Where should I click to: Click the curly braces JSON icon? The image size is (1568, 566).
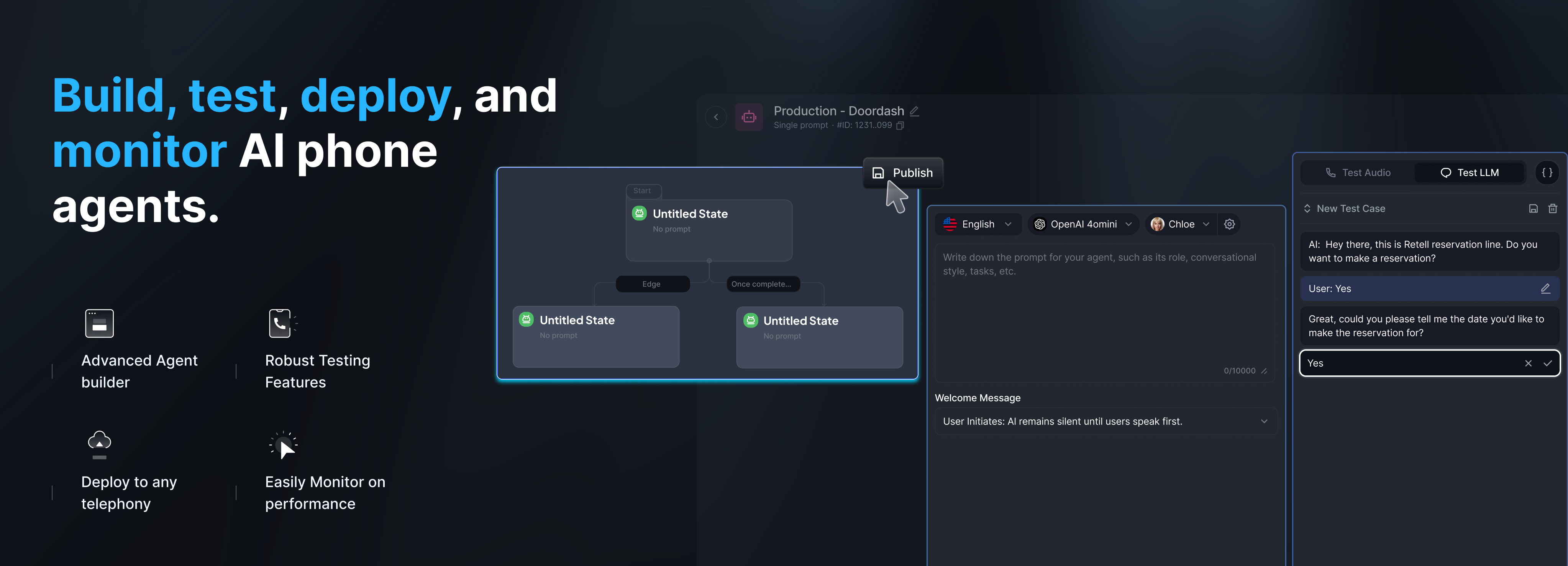(x=1547, y=173)
